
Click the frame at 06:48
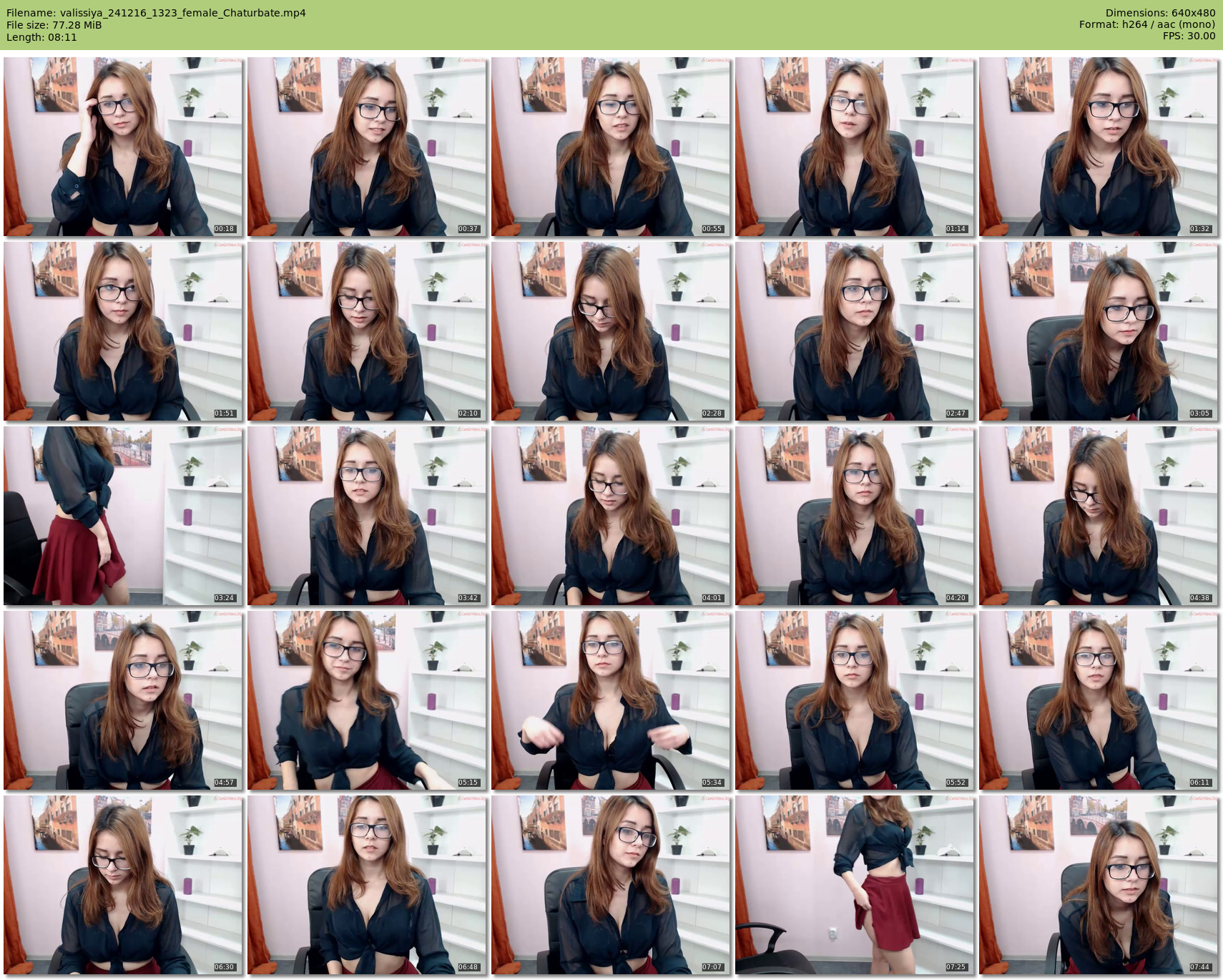[367, 885]
